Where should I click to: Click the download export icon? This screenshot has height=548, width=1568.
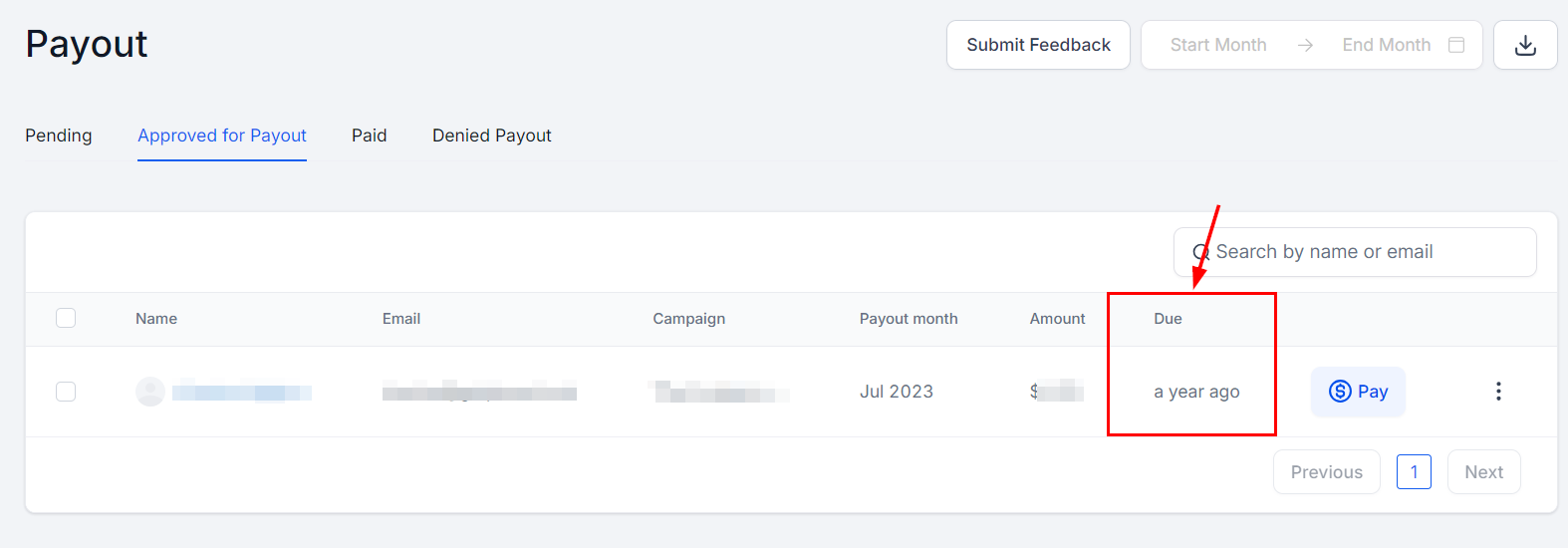tap(1525, 45)
